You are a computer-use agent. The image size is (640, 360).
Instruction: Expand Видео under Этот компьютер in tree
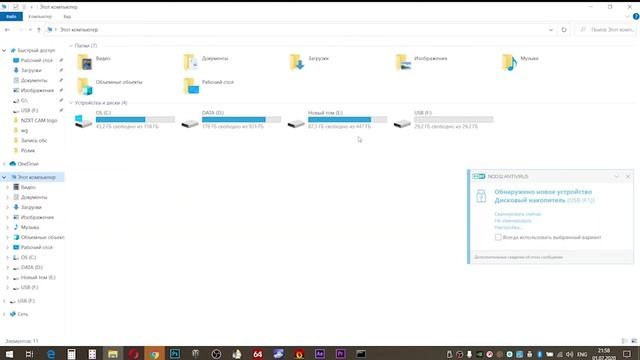pos(7,187)
